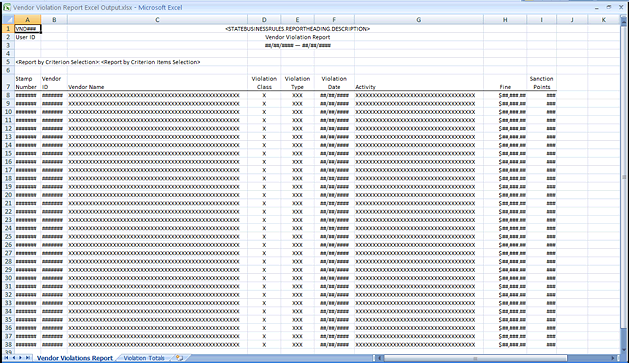Select column G header
Screen dimensions: 629x363
[419, 20]
